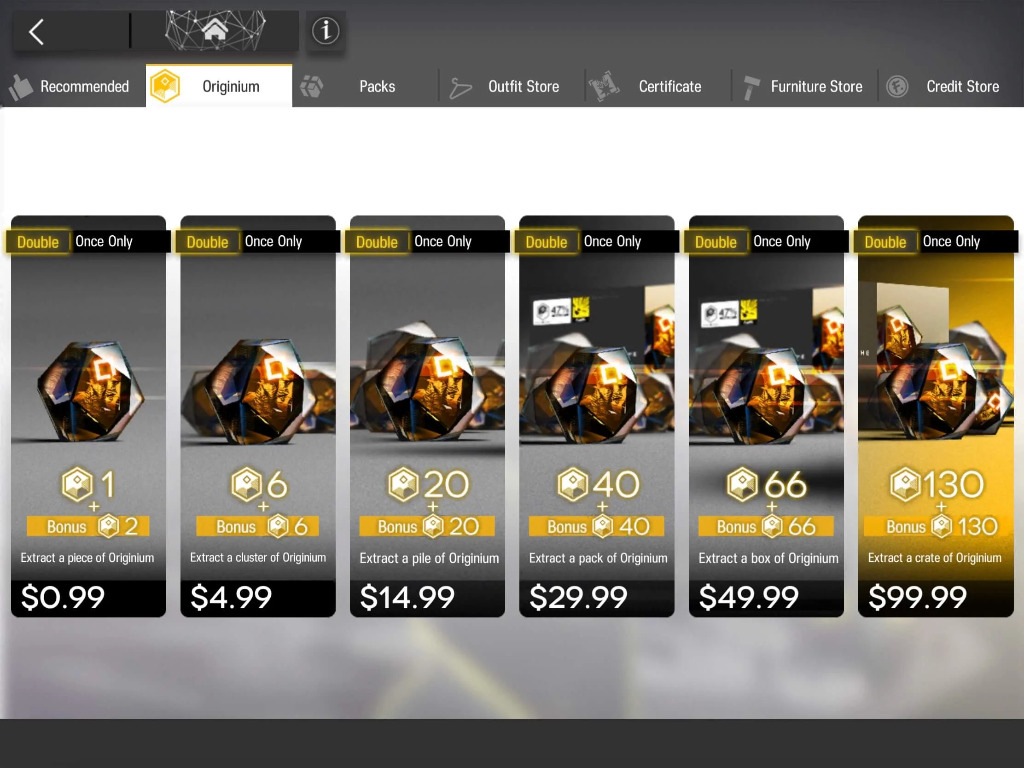Screen dimensions: 1024x768
Task: Go back with the arrow icon
Action: 37,31
